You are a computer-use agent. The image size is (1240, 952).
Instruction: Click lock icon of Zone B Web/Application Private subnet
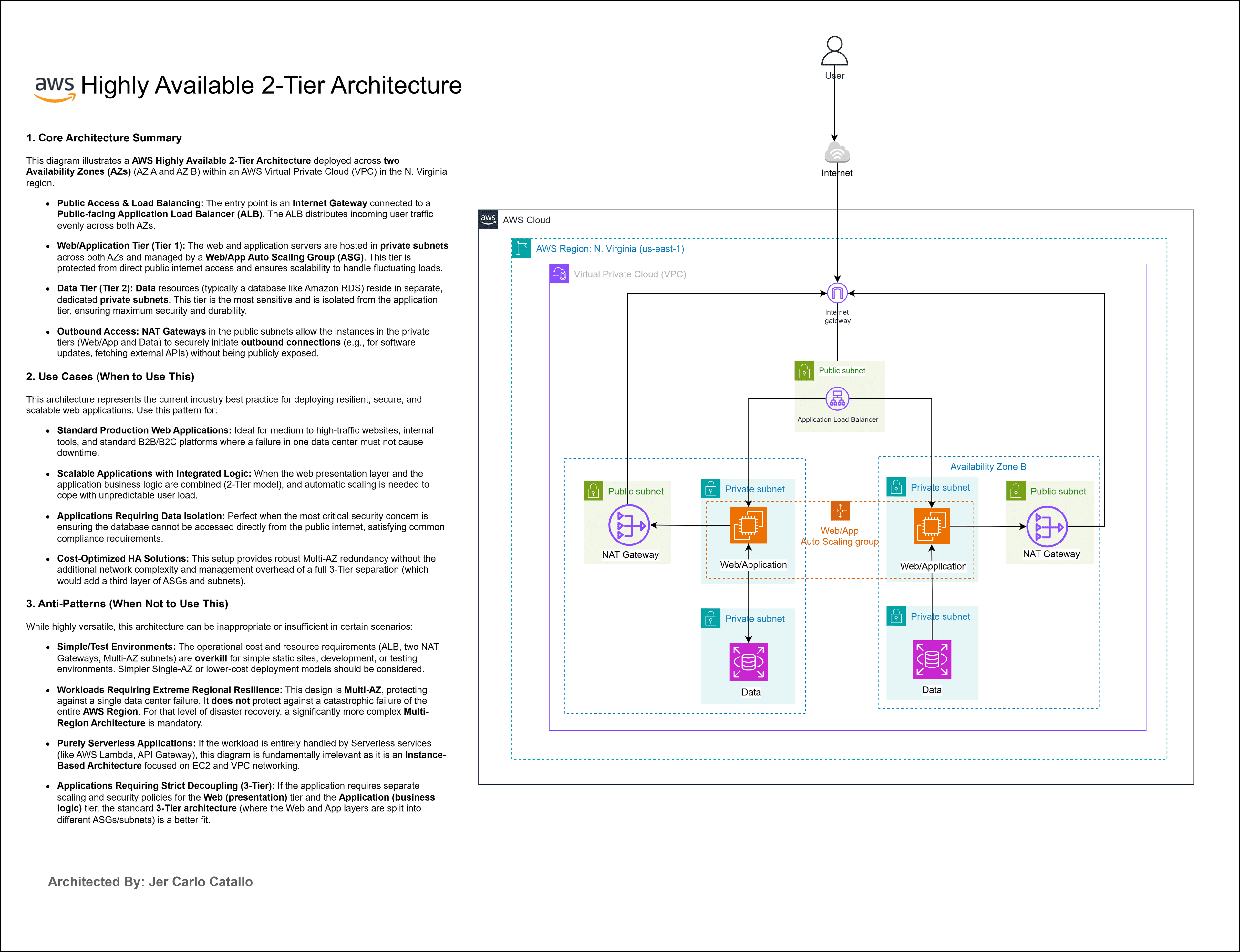point(895,487)
